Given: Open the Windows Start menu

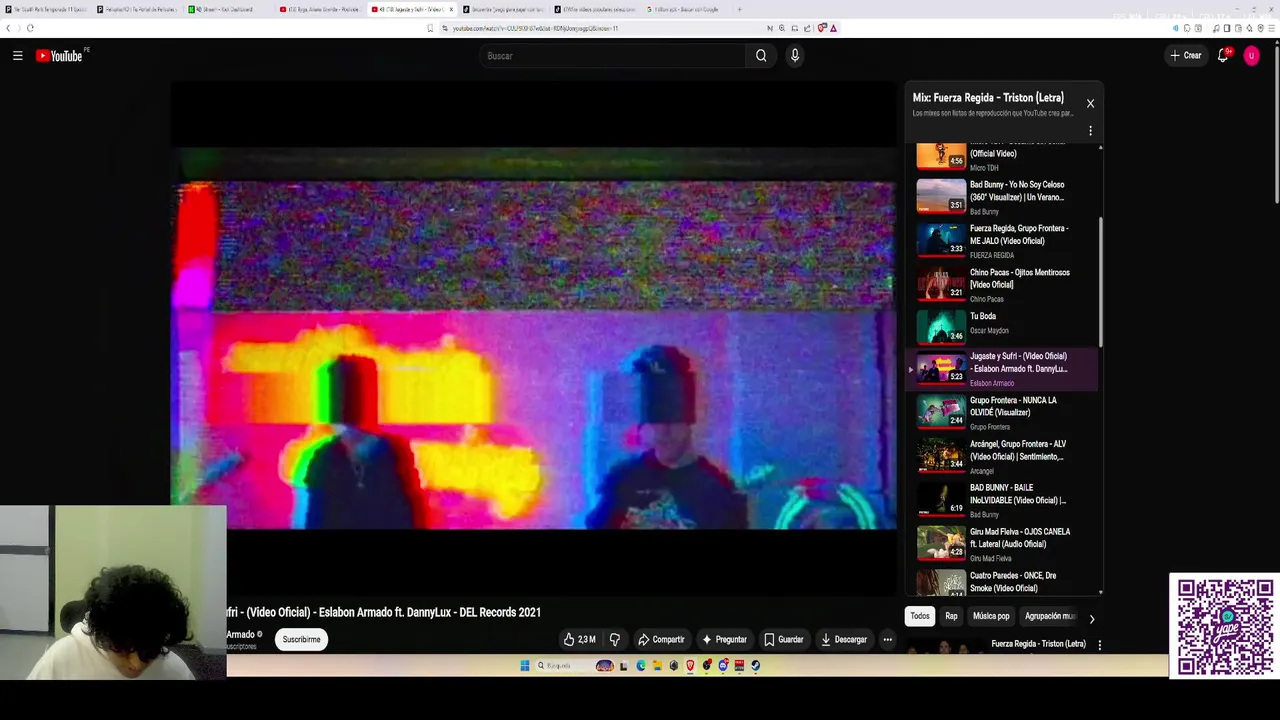Looking at the screenshot, I should click(524, 665).
